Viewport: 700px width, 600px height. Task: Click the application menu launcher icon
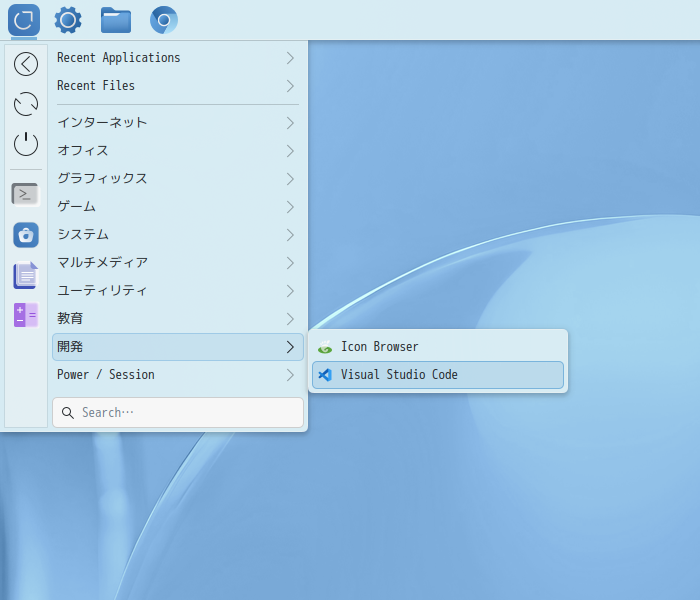[x=24, y=20]
